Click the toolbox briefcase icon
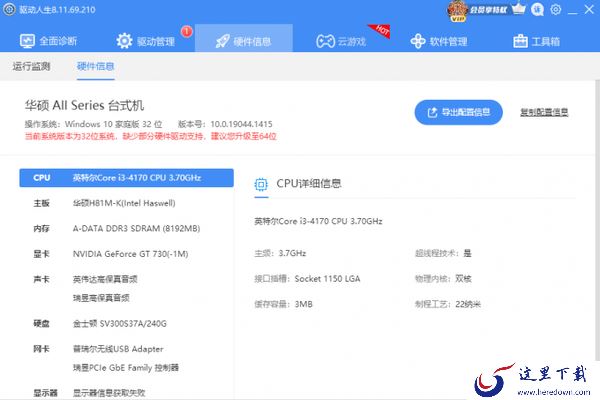This screenshot has width=600, height=400. coord(520,41)
